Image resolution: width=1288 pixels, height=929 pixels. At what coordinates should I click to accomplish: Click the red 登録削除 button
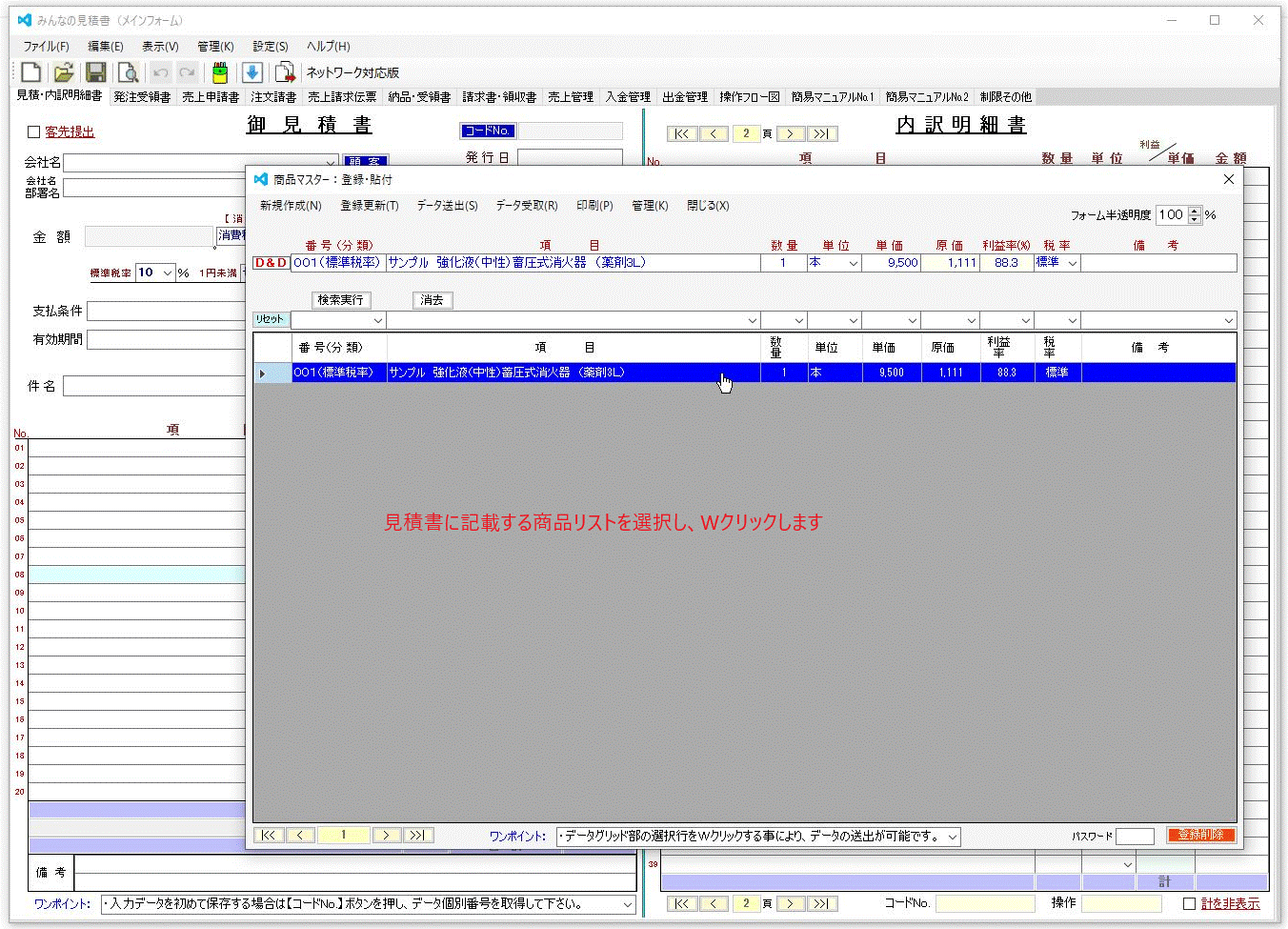[1200, 836]
